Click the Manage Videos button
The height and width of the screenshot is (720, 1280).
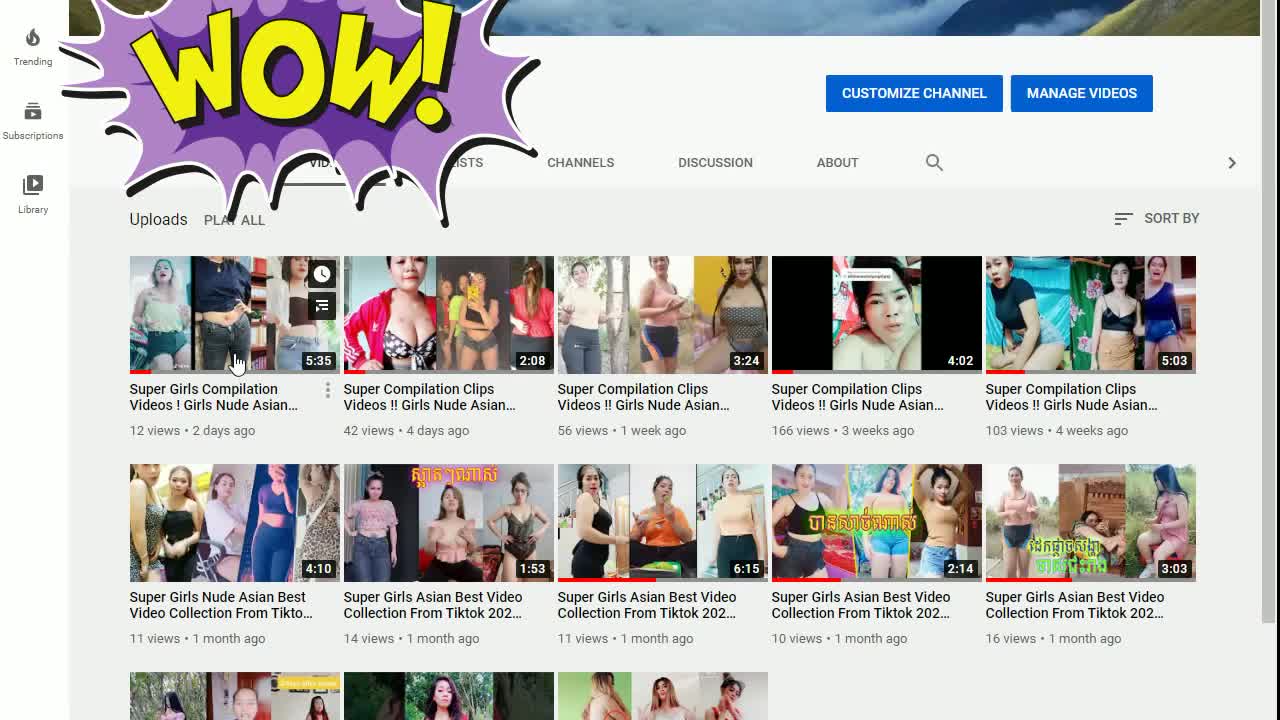(1082, 93)
